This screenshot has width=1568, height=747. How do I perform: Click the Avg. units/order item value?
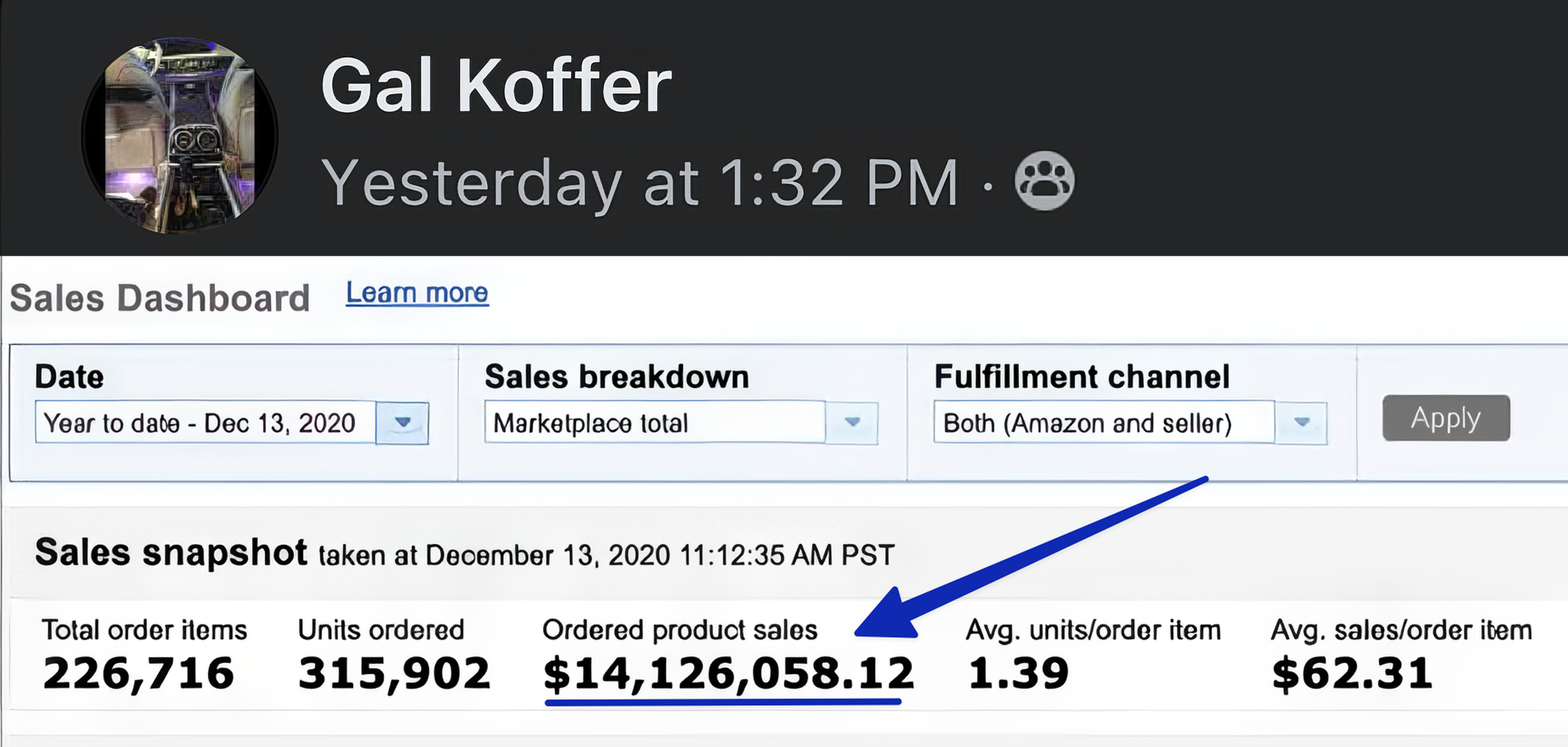pyautogui.click(x=1018, y=674)
